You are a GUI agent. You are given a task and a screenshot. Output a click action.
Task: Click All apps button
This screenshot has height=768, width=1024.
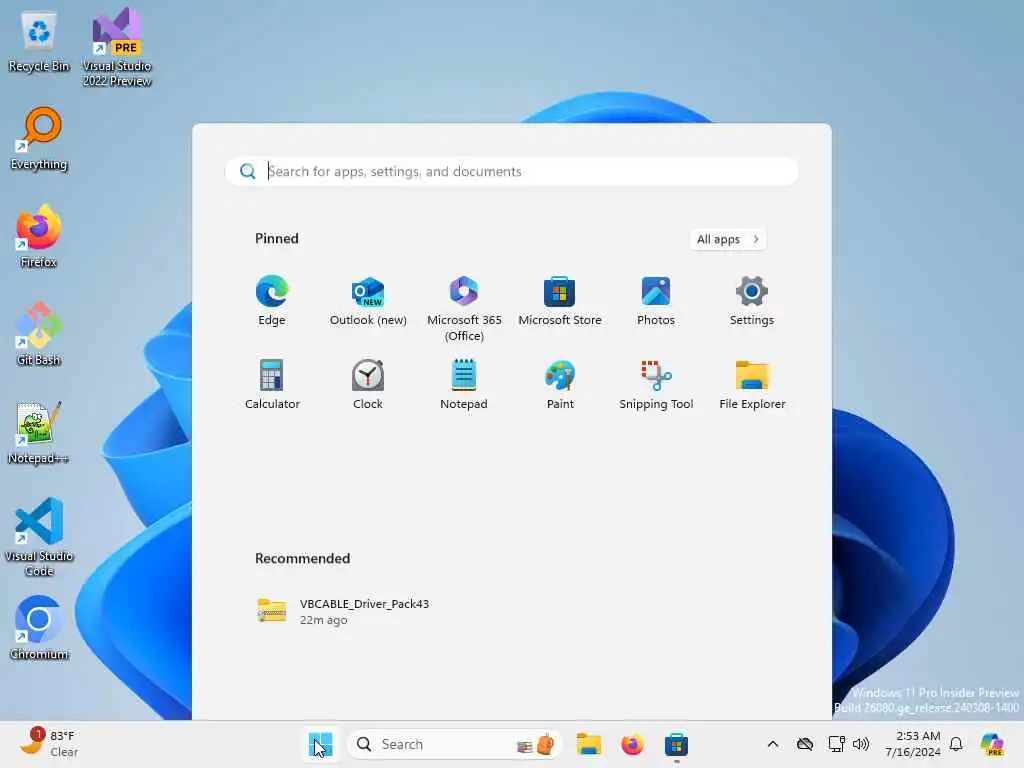point(728,239)
